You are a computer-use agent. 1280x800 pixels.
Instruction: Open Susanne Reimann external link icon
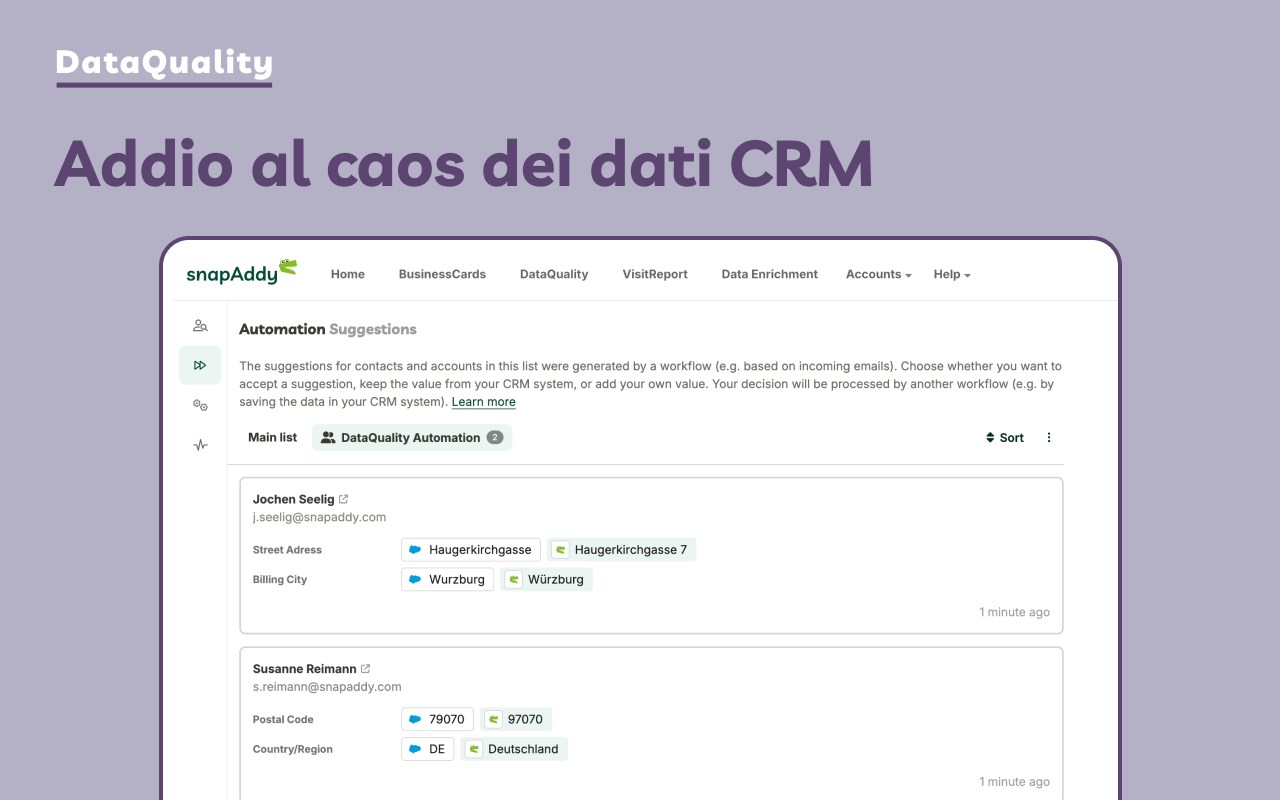[x=365, y=669]
